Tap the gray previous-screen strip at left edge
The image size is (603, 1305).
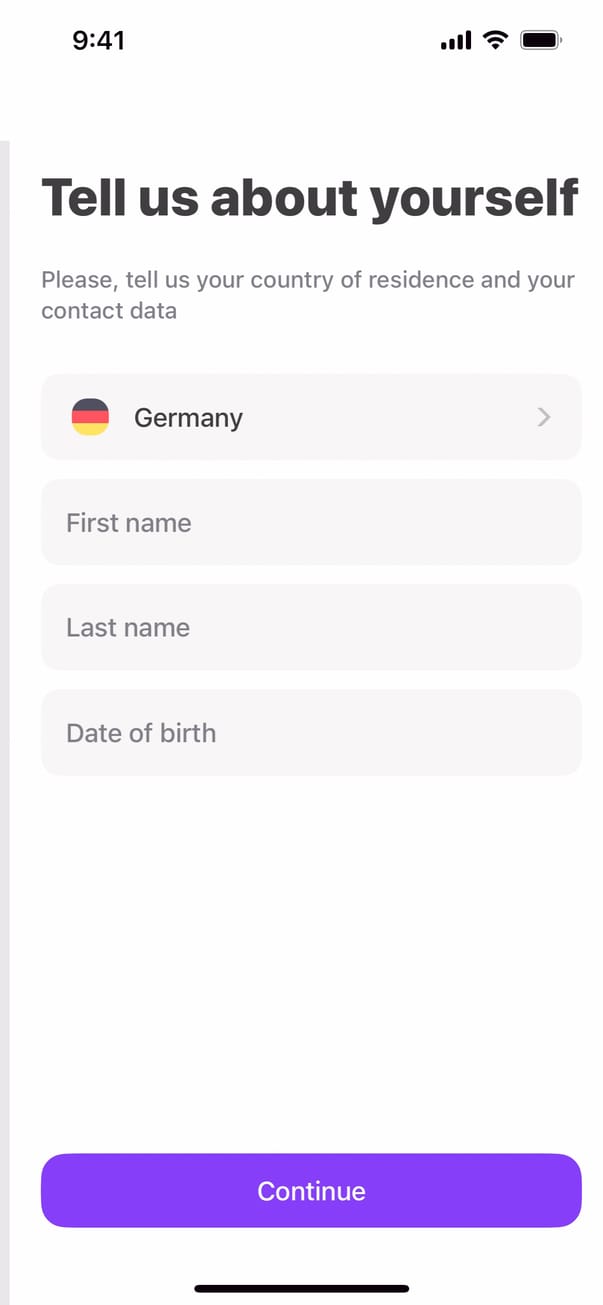4,700
